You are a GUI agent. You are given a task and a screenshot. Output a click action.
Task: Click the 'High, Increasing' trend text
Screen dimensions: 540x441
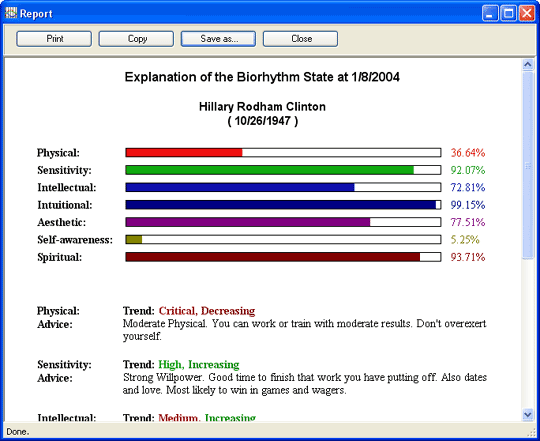point(199,365)
